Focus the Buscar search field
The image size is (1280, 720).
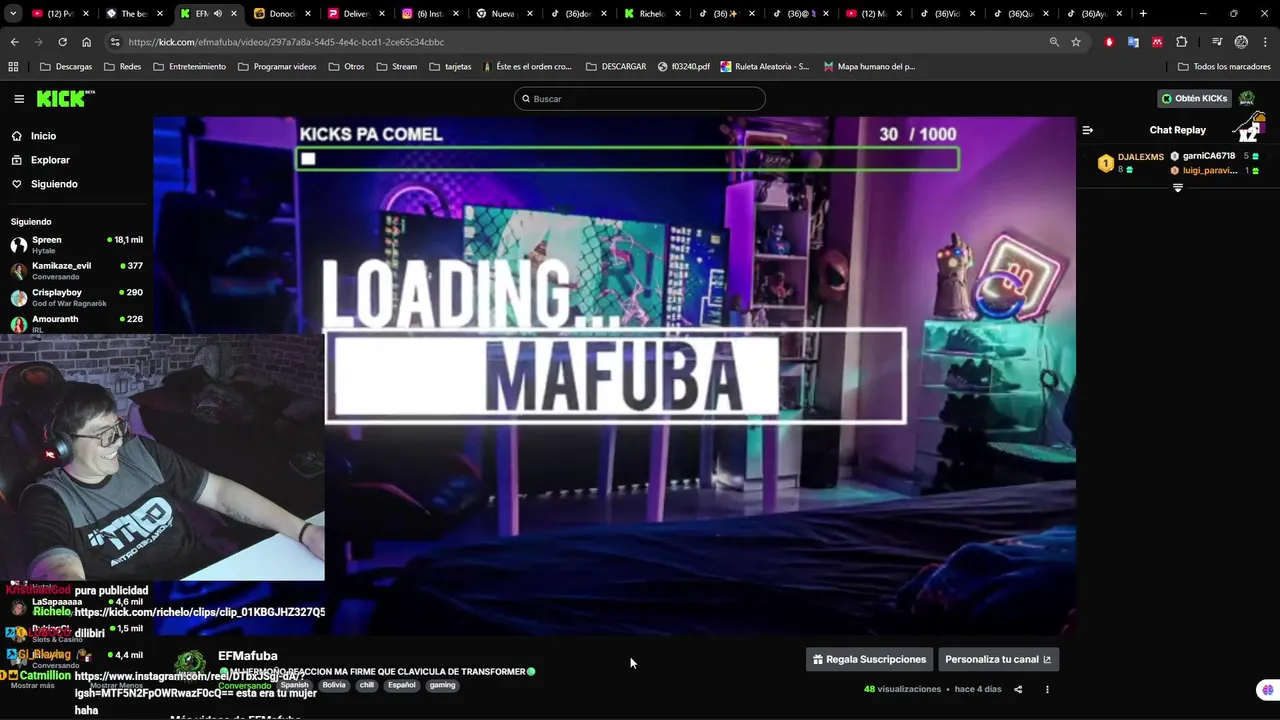[640, 99]
